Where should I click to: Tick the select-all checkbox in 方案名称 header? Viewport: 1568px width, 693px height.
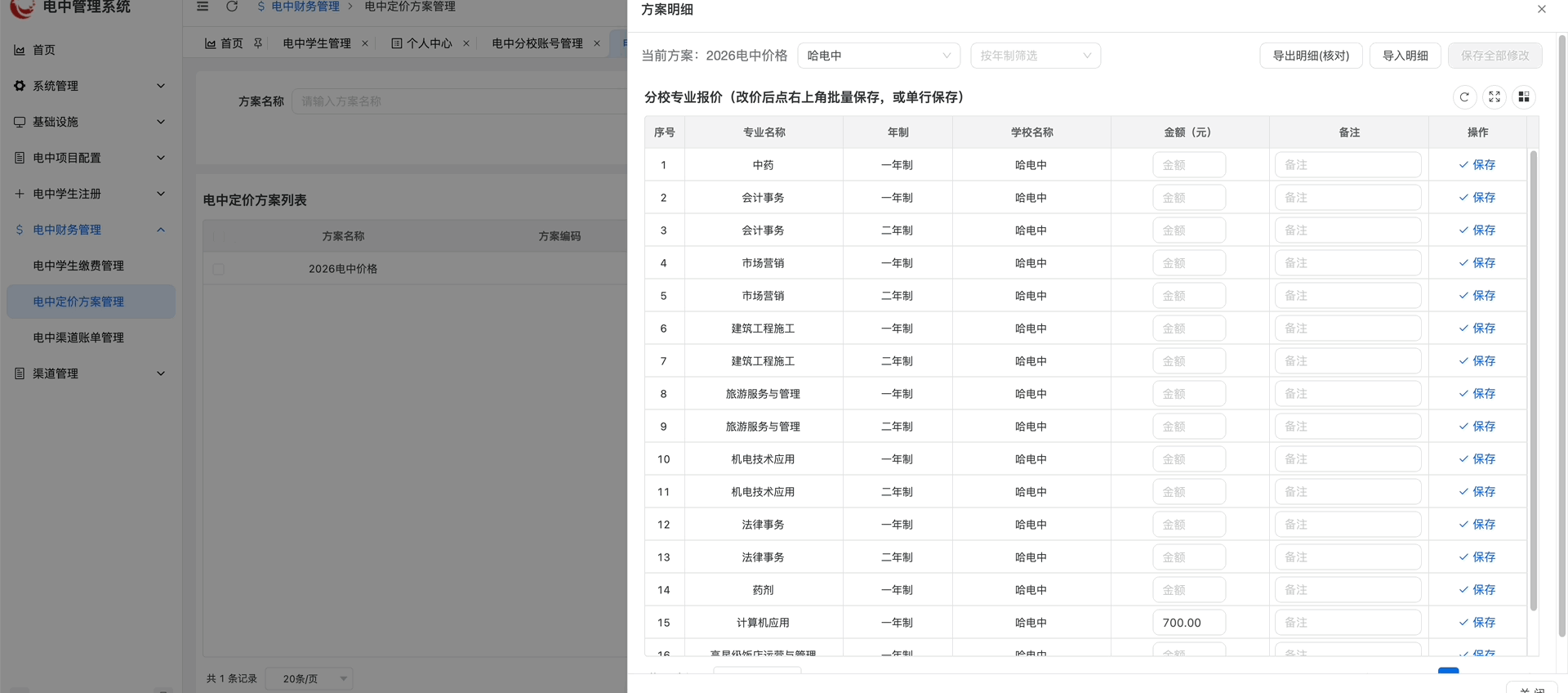click(218, 236)
